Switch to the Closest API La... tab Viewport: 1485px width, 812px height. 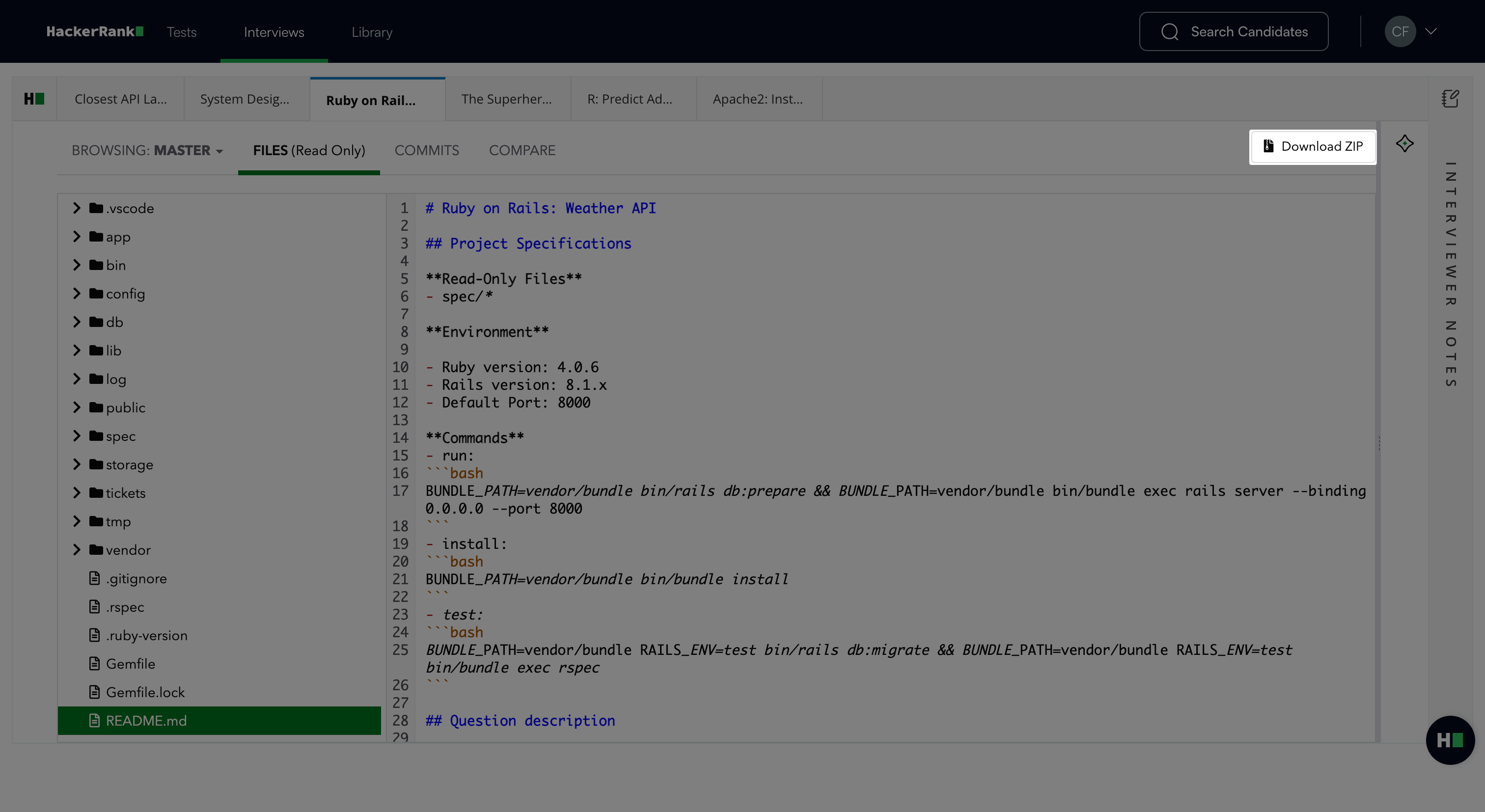[x=120, y=99]
